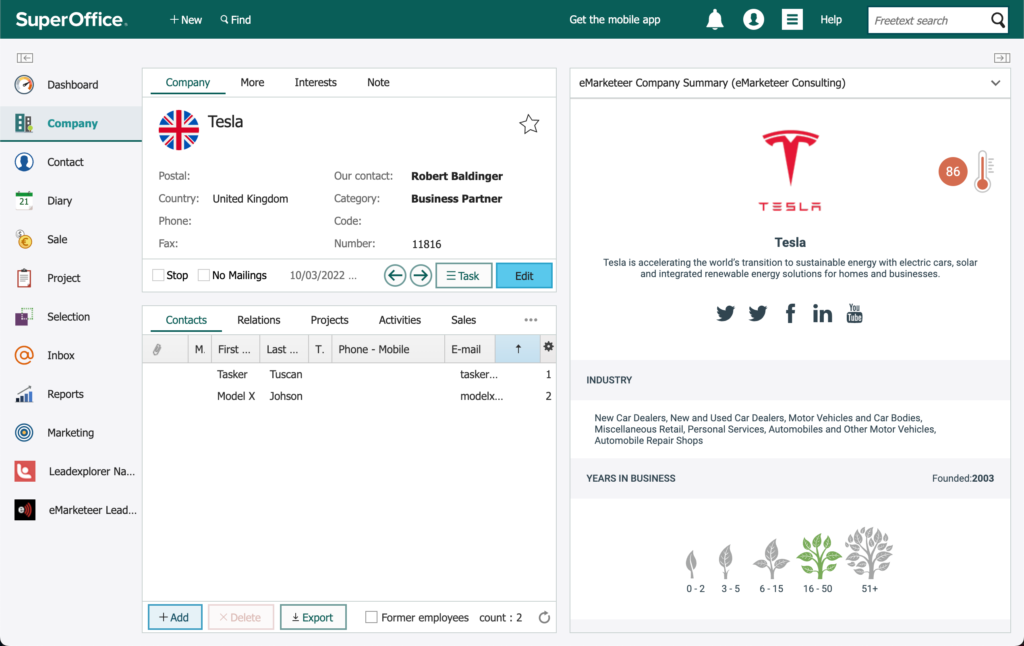Screen dimensions: 1024x646
Task: Mark Tesla as favorite with the star
Action: 529,124
